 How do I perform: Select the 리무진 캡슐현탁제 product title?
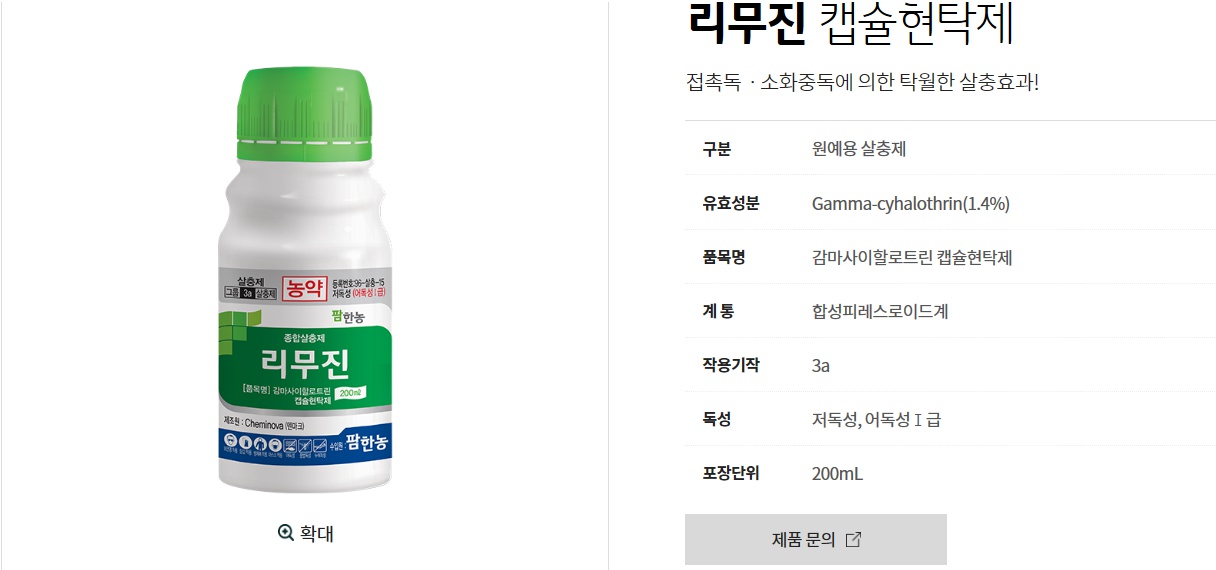click(x=851, y=26)
